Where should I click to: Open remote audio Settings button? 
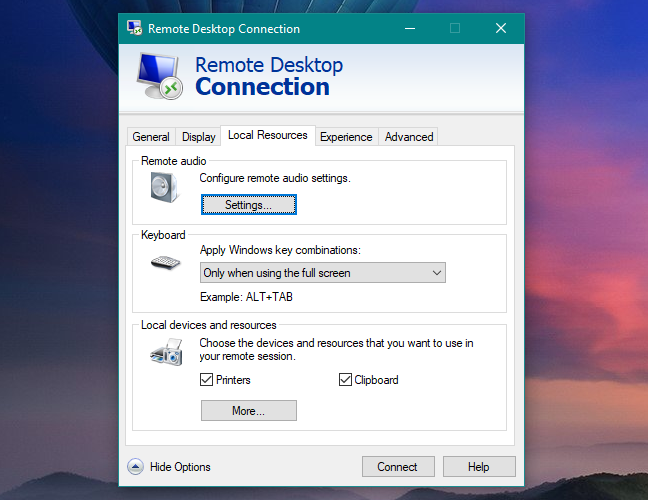(x=249, y=205)
